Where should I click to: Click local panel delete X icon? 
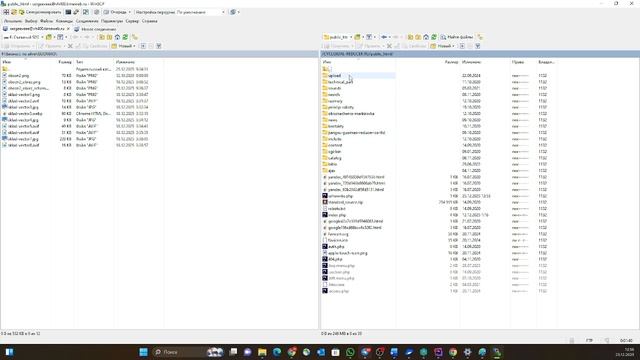tap(70, 46)
